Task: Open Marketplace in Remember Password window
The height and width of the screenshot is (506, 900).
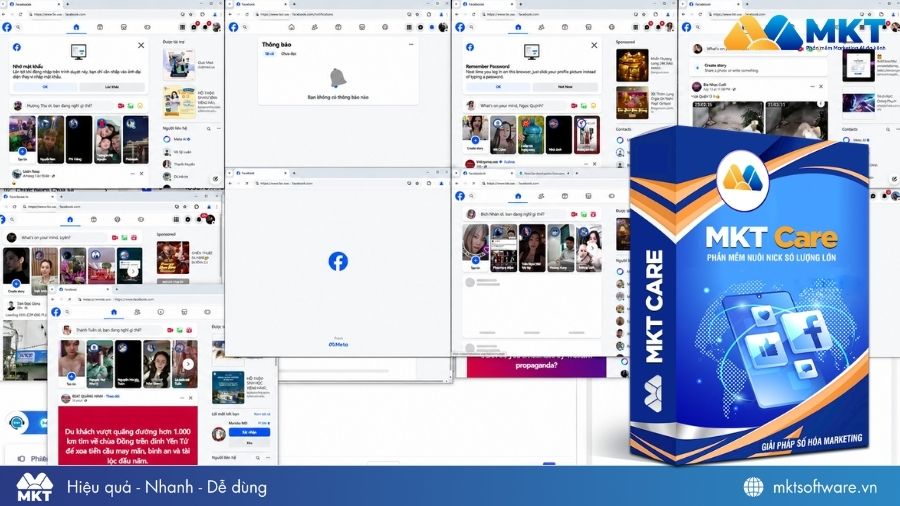Action: coord(588,27)
